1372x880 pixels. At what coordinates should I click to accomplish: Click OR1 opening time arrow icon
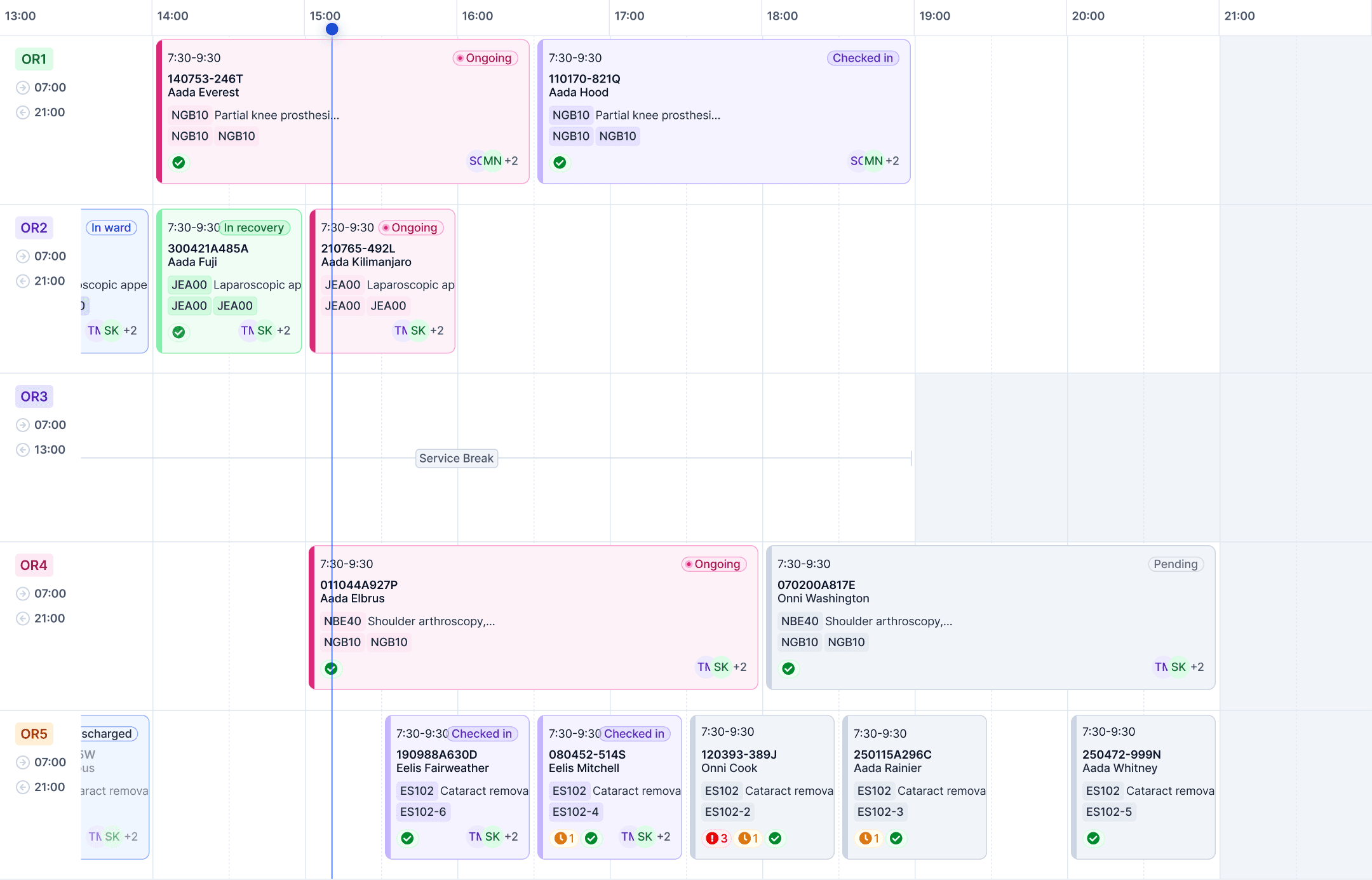click(x=23, y=88)
